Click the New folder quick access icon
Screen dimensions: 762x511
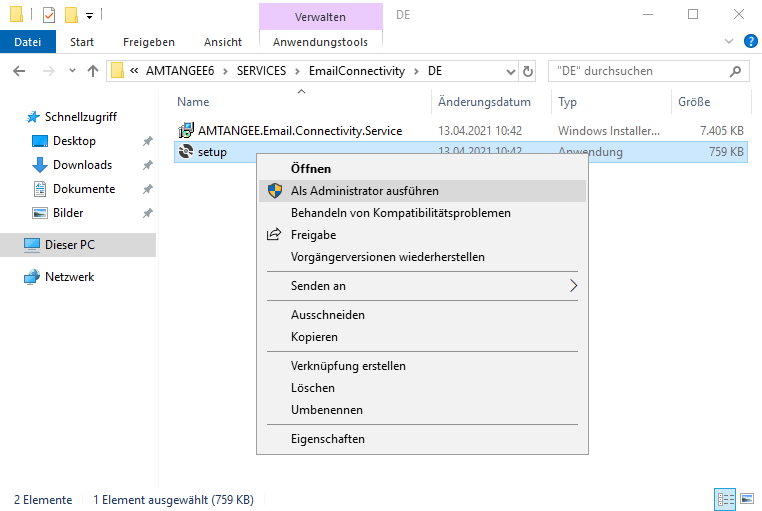[x=71, y=15]
